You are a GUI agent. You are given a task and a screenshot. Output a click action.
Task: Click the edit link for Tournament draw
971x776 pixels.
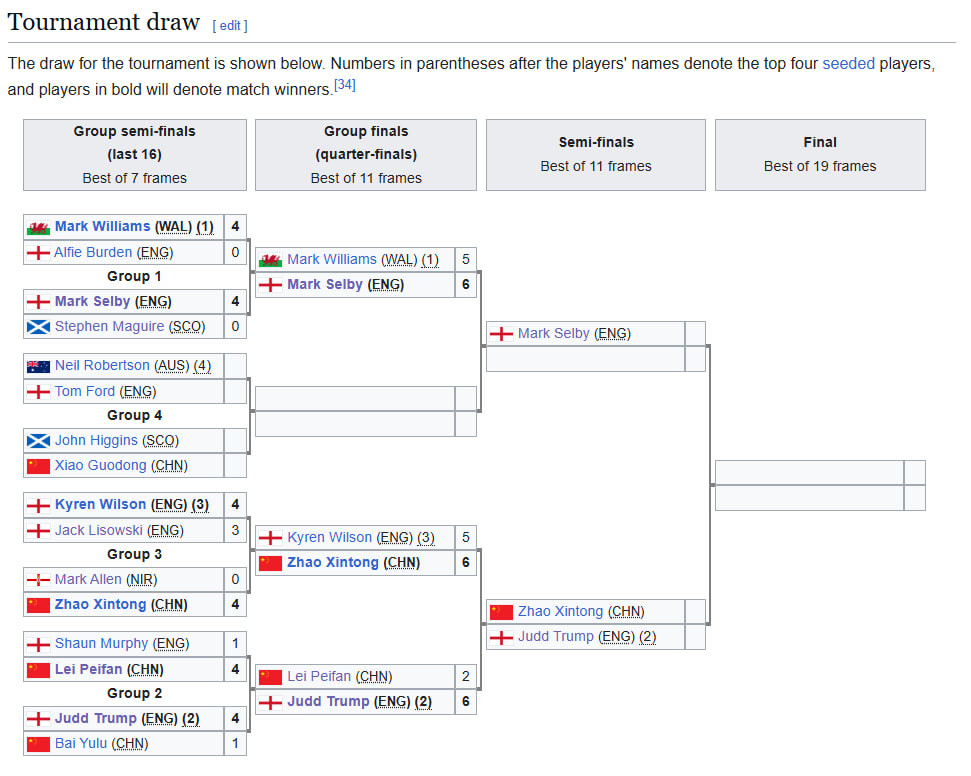click(230, 25)
